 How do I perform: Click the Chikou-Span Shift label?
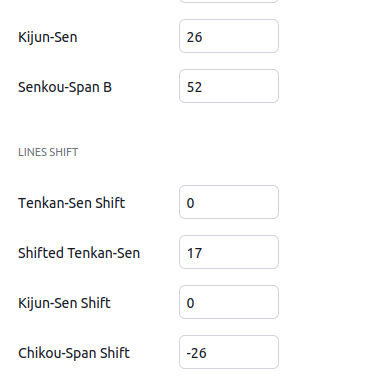(x=74, y=353)
